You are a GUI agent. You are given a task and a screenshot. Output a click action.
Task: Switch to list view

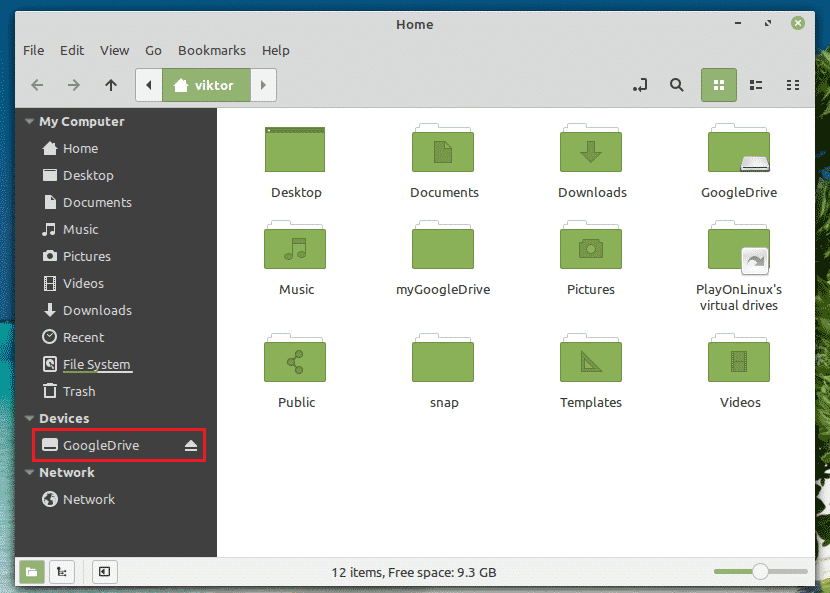click(x=757, y=86)
